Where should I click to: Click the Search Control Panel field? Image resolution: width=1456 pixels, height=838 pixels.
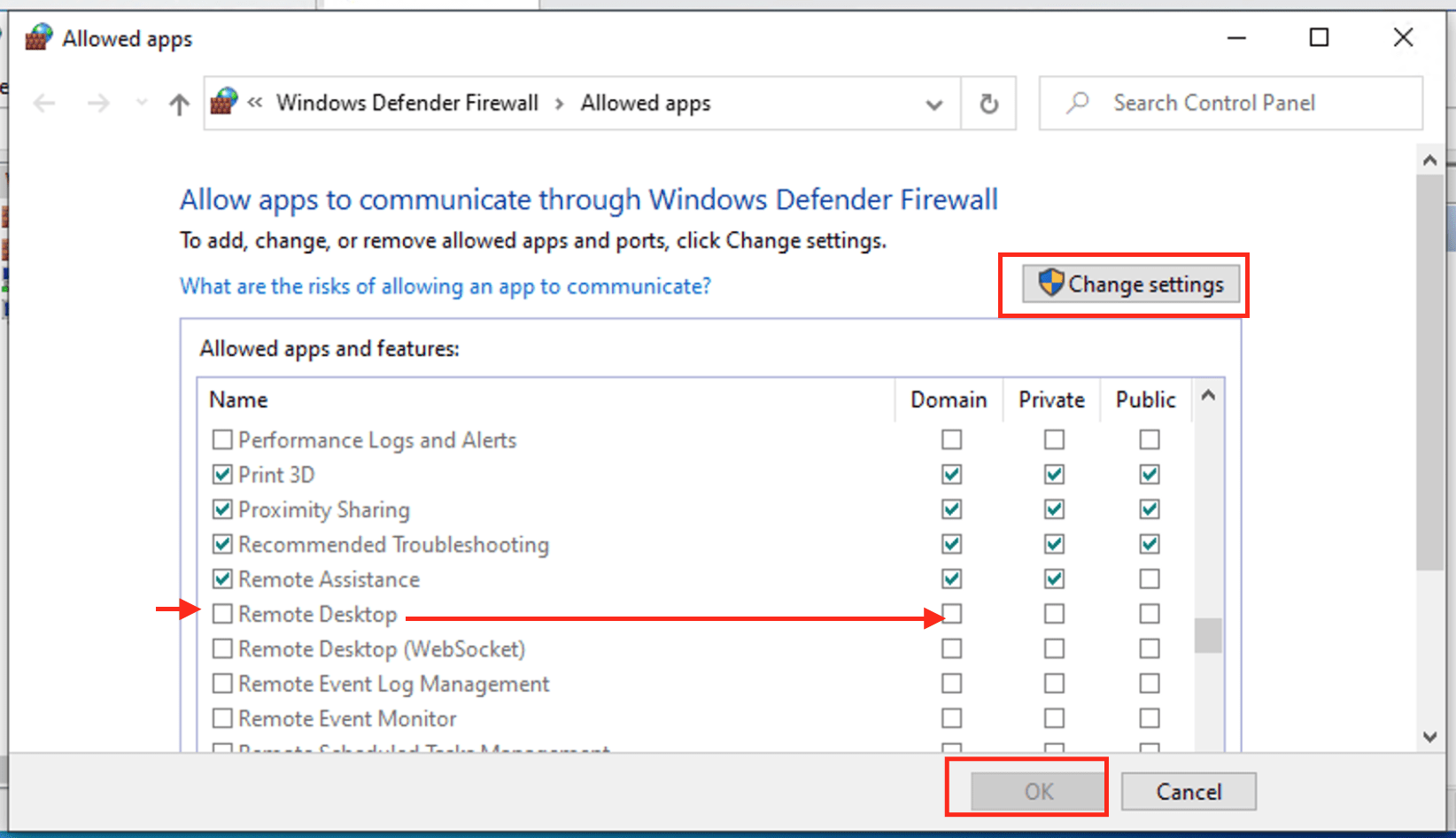[1240, 103]
